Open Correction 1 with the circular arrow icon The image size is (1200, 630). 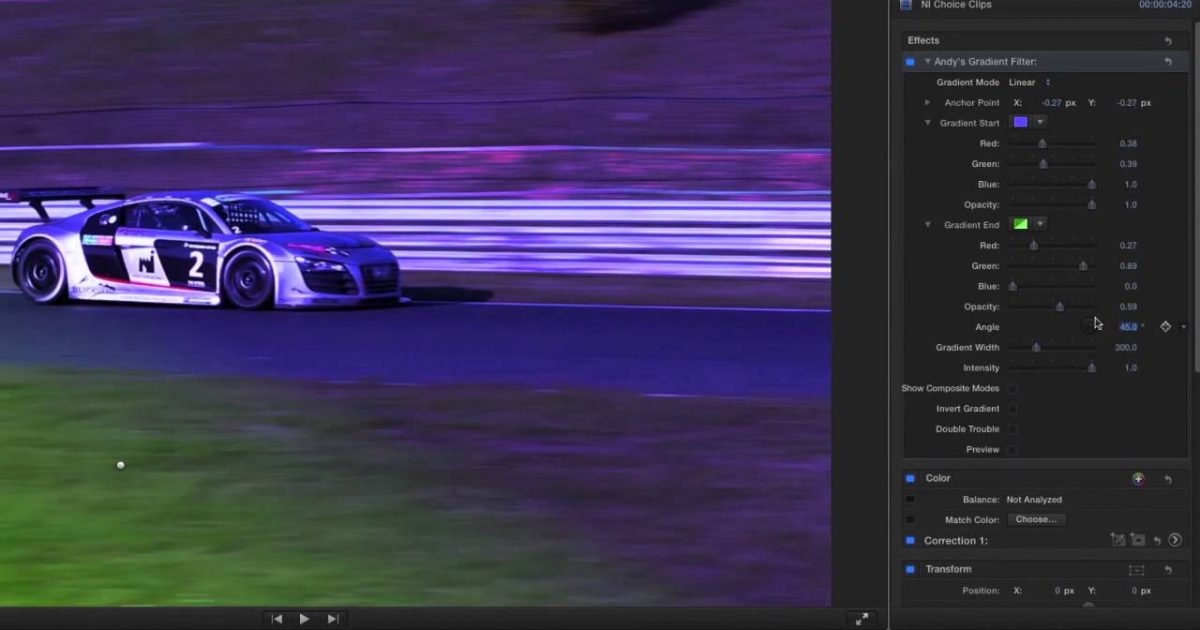coord(1176,539)
